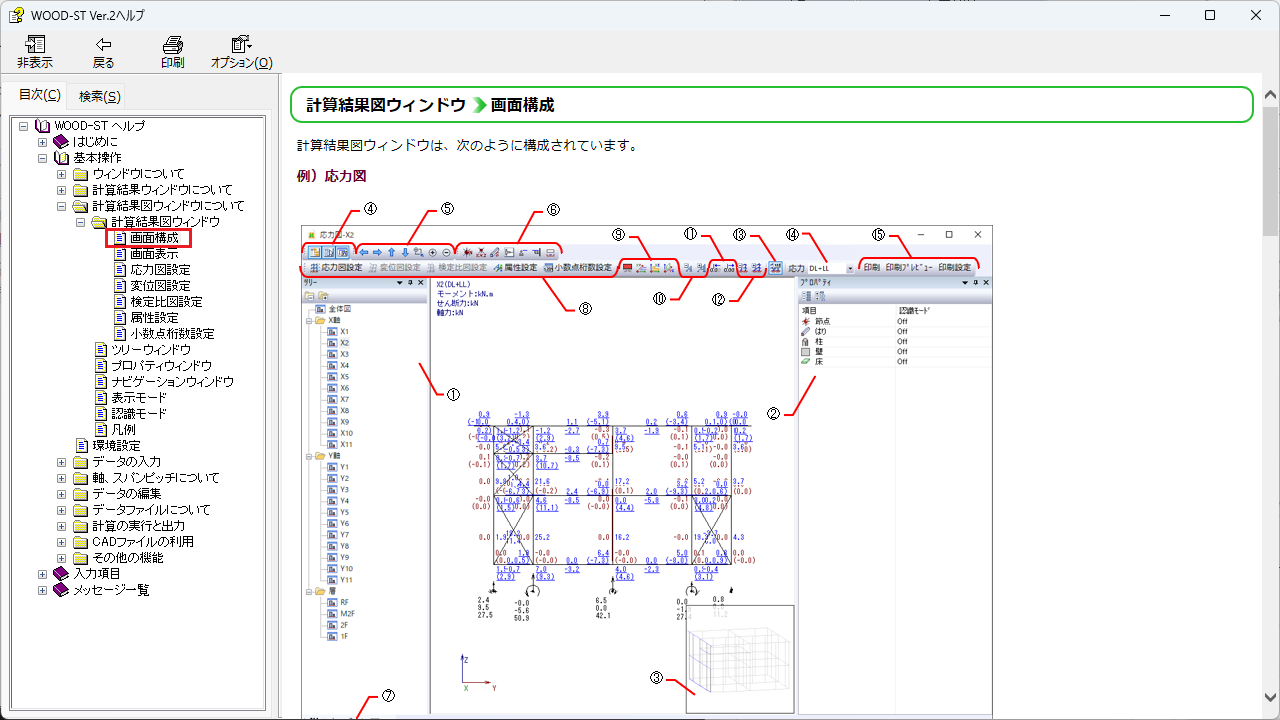Click the メッセージ一覧 book icon
The width and height of the screenshot is (1280, 720).
(61, 590)
